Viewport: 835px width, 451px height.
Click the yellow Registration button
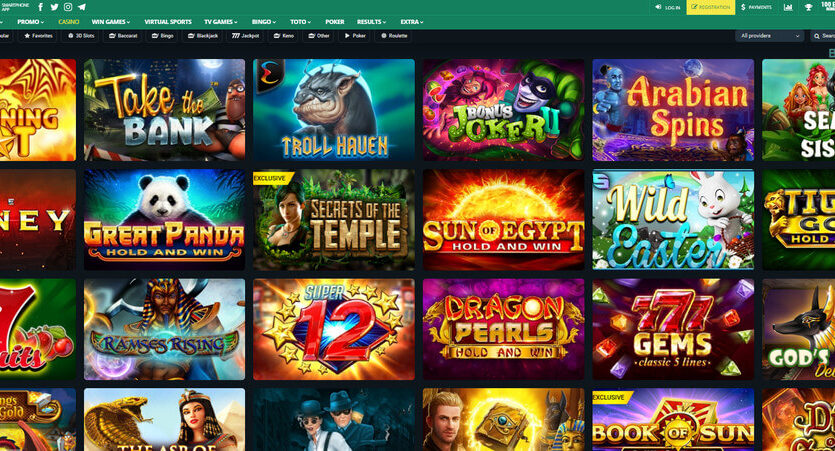point(711,7)
